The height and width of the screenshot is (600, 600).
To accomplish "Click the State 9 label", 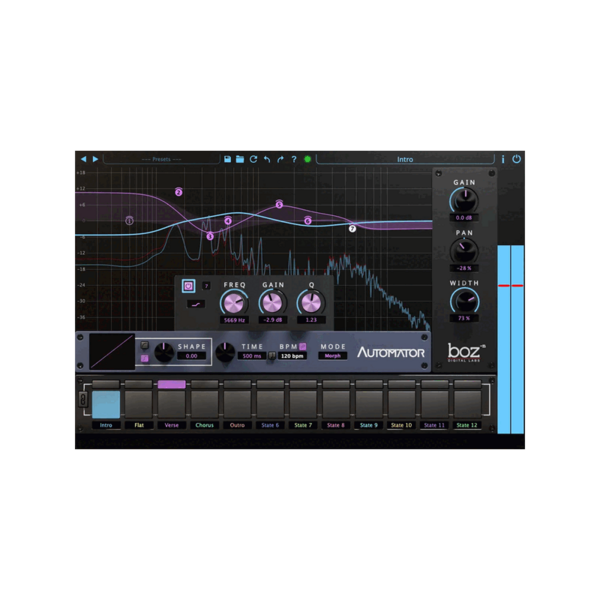I will click(x=369, y=425).
